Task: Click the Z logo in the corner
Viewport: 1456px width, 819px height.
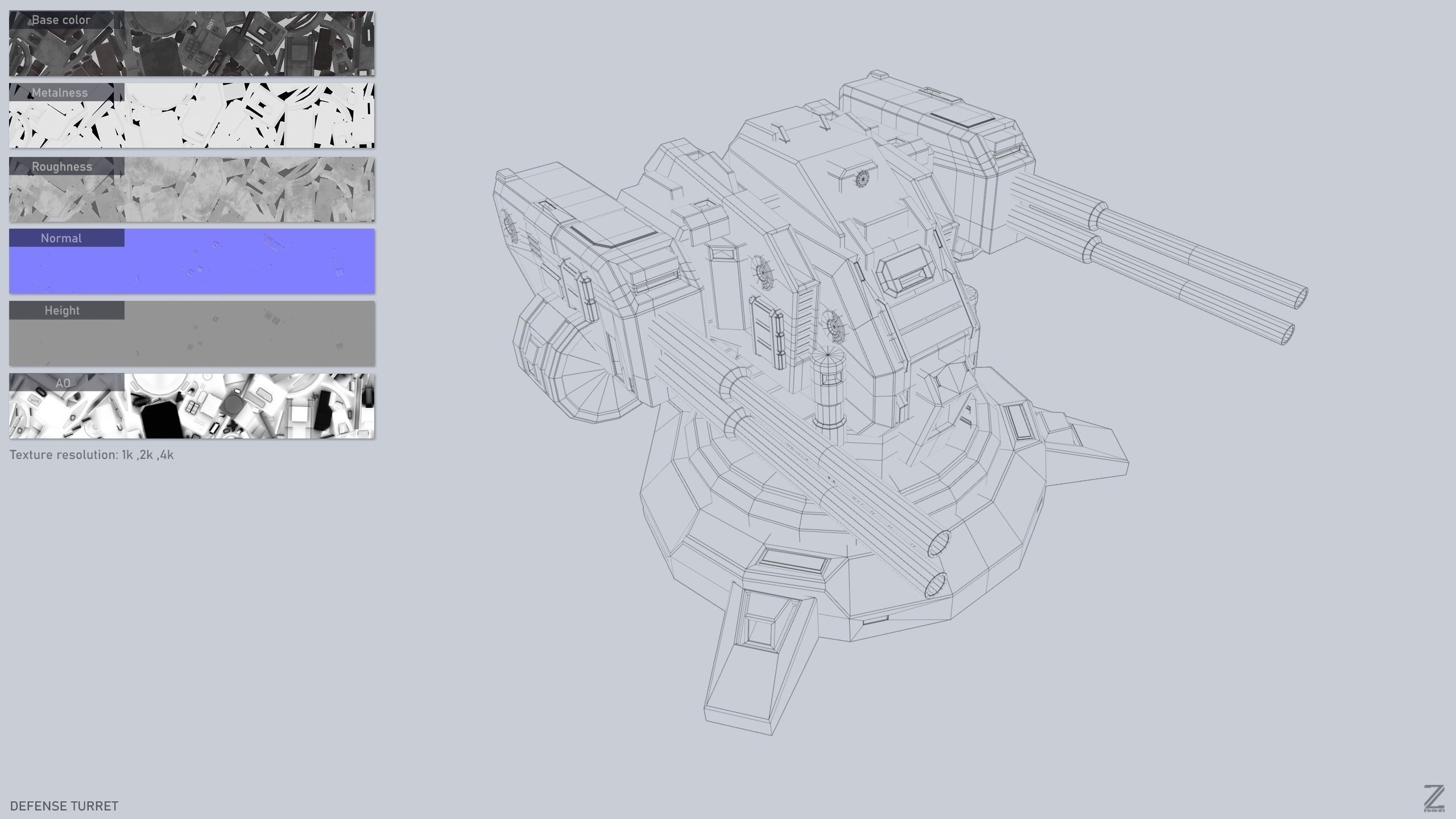Action: [x=1434, y=798]
